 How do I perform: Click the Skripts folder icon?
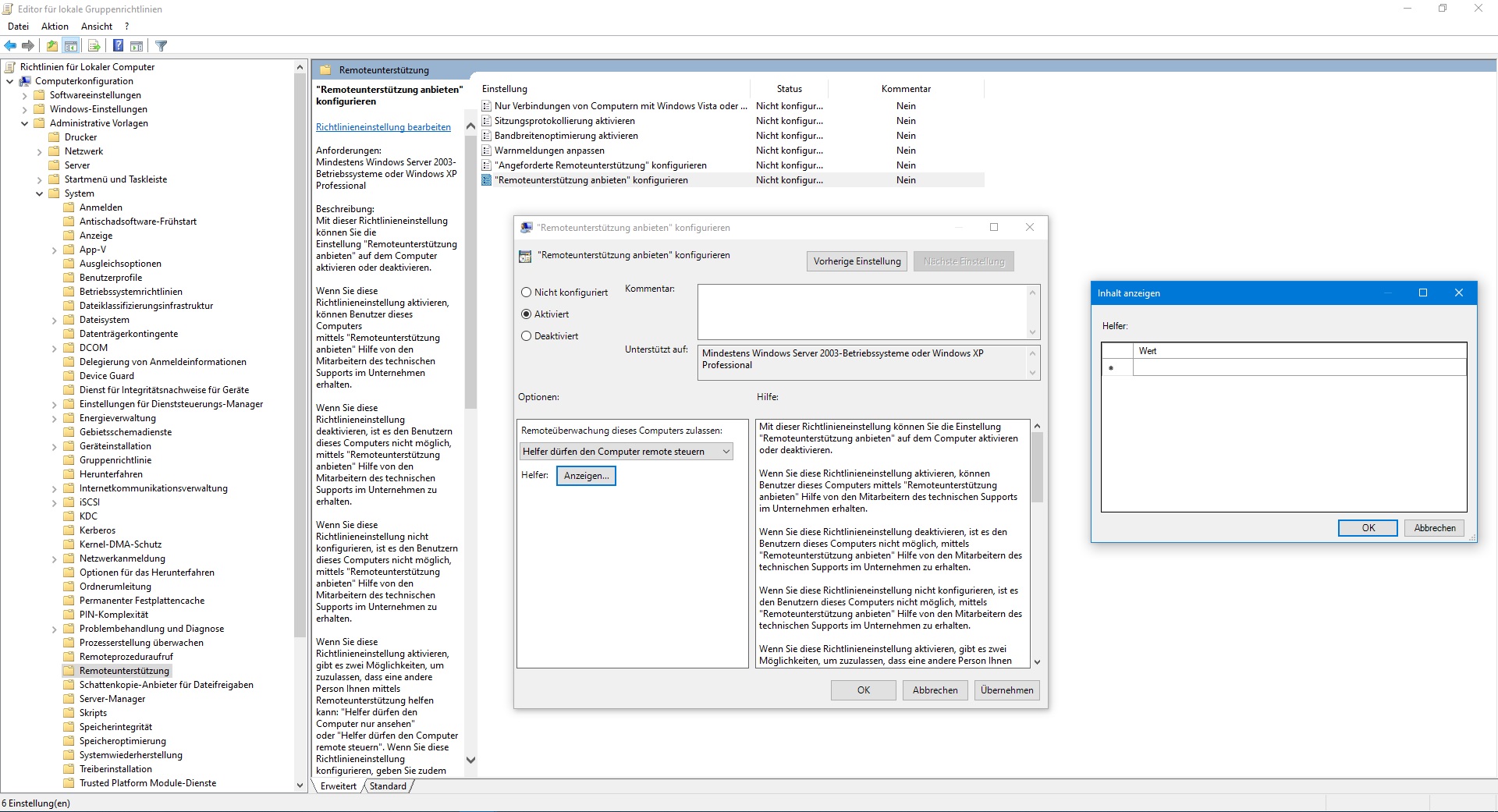(x=69, y=713)
